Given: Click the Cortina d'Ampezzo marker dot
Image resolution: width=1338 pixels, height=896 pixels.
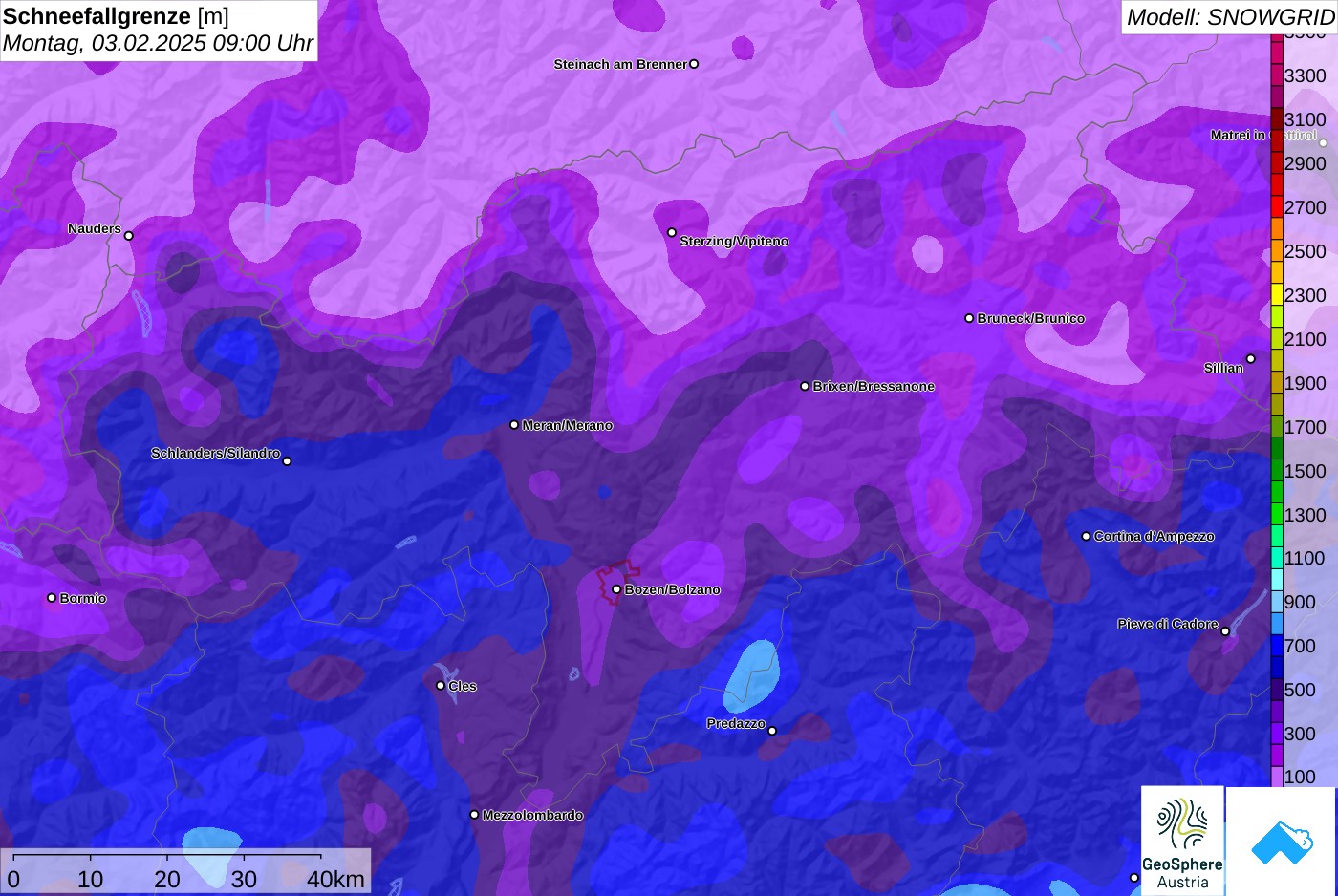Looking at the screenshot, I should [1086, 536].
